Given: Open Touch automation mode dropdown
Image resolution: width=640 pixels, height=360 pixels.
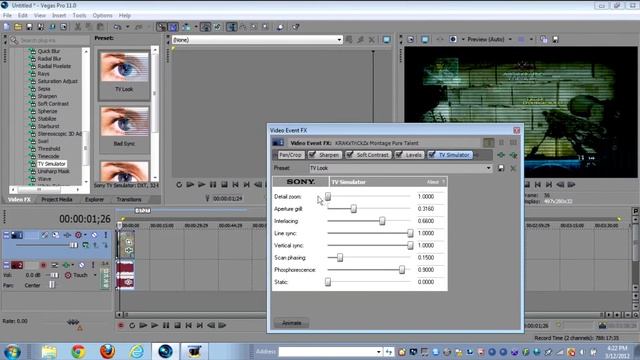Looking at the screenshot, I should (x=95, y=275).
